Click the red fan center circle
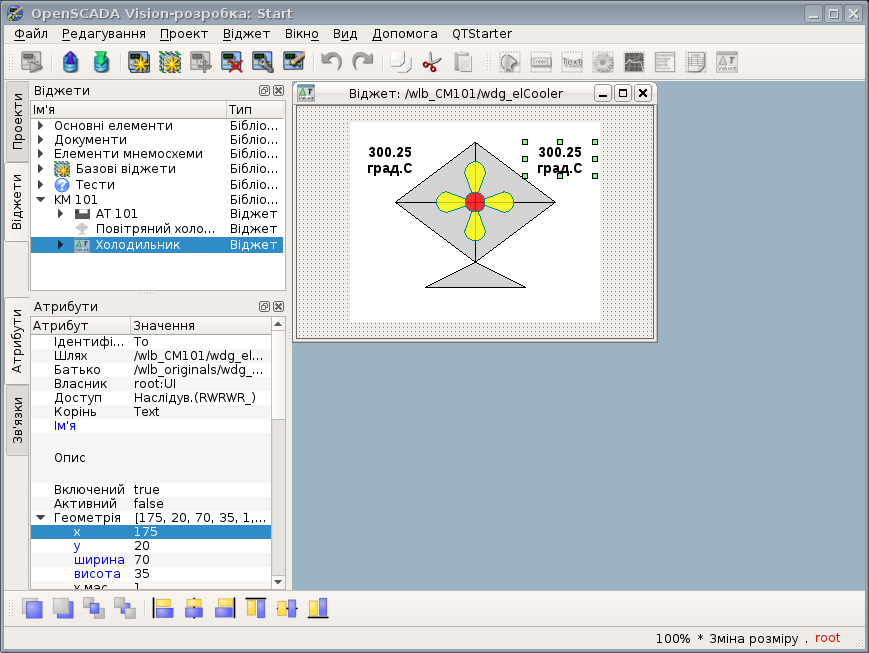 [x=475, y=202]
